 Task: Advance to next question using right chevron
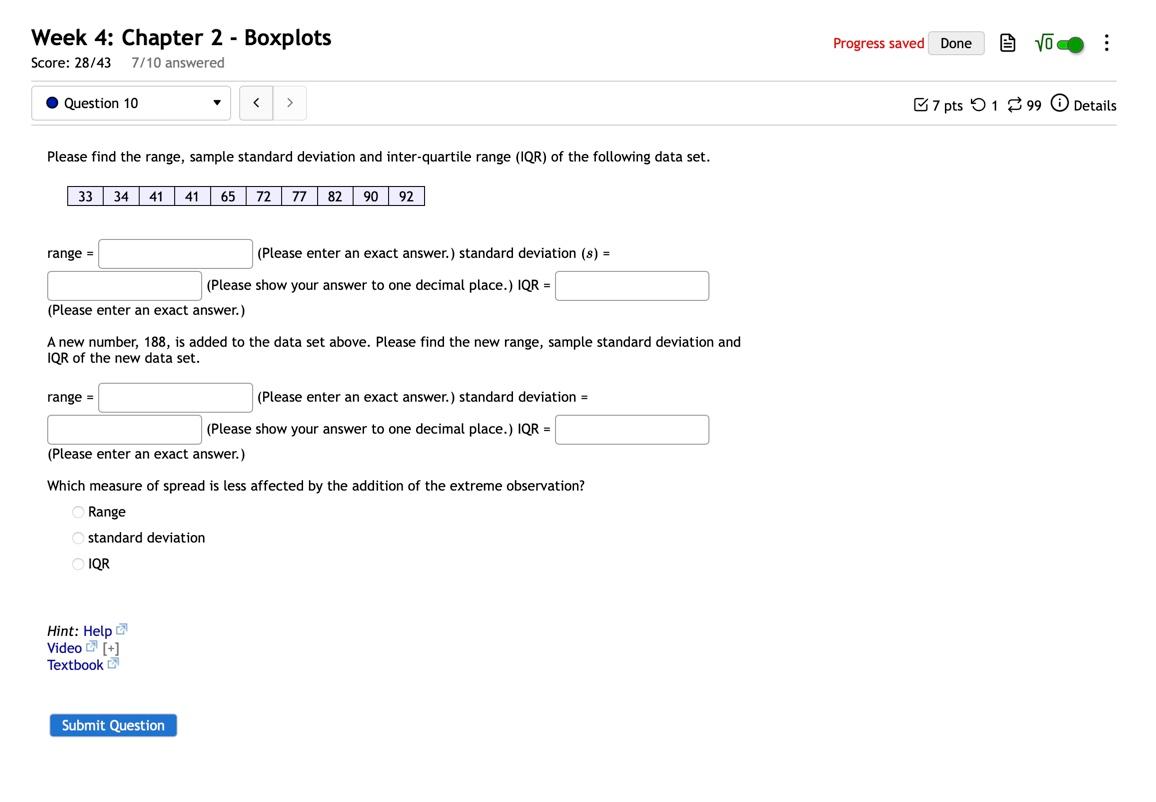tap(289, 102)
